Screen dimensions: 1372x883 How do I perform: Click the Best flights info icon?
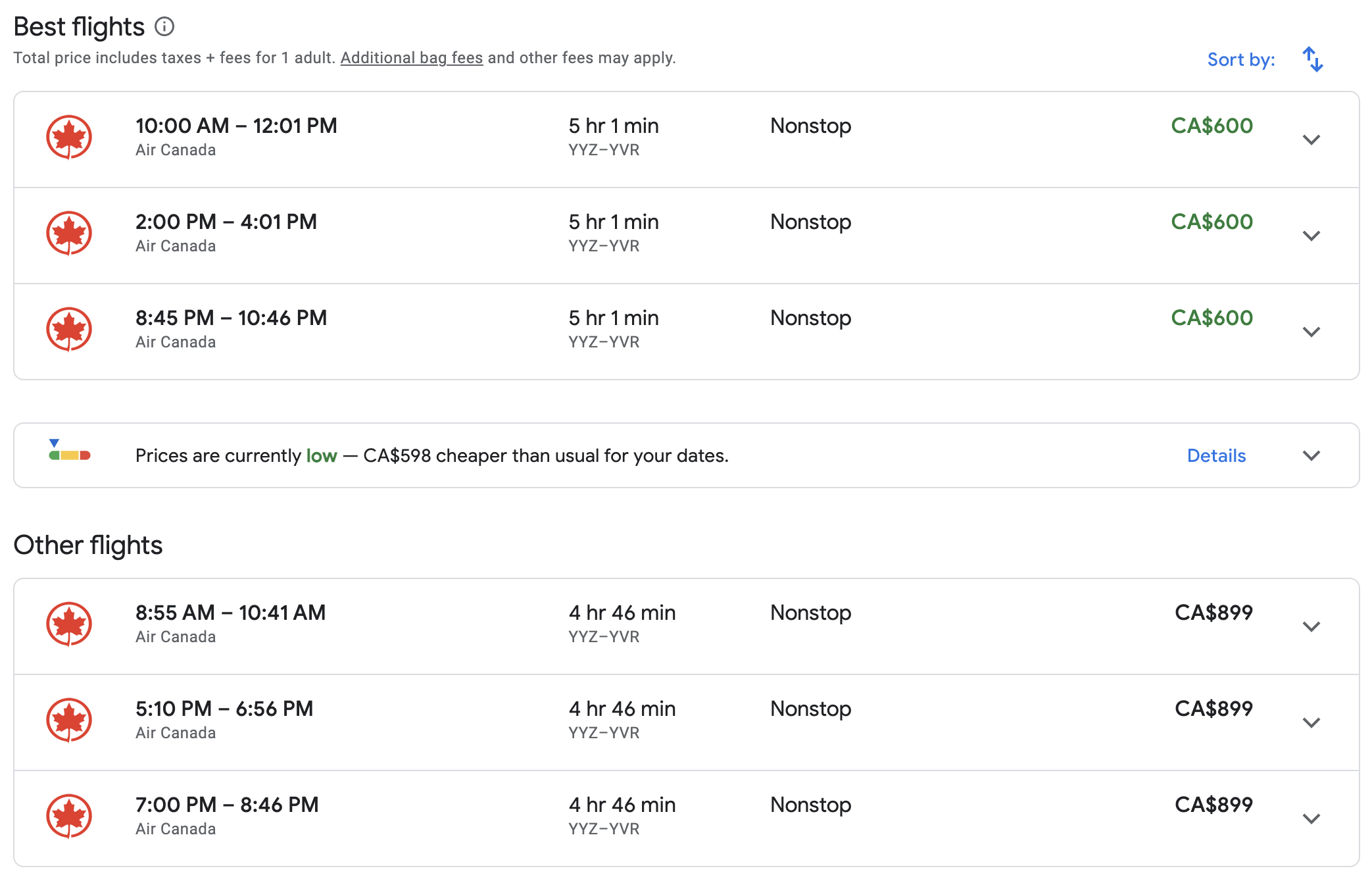coord(164,27)
